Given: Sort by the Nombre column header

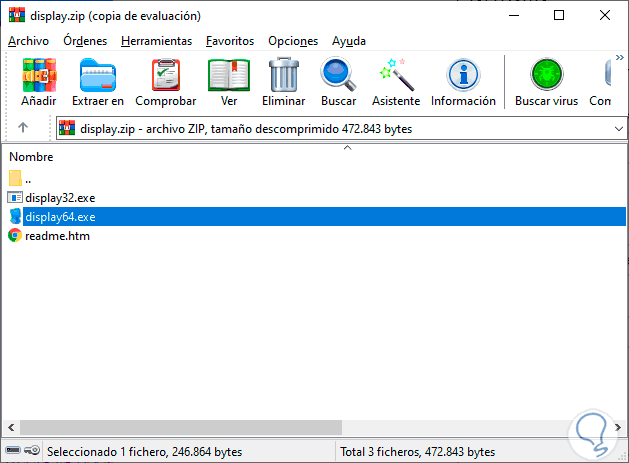Looking at the screenshot, I should pyautogui.click(x=31, y=157).
